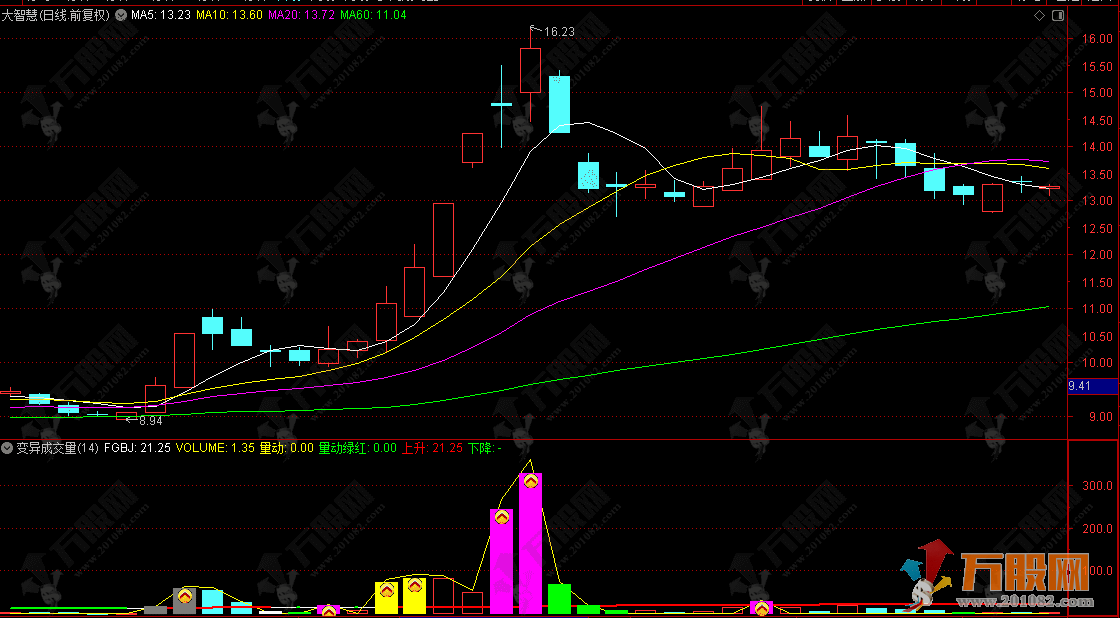Click the 变异成交量(14) indicator name

point(57,449)
